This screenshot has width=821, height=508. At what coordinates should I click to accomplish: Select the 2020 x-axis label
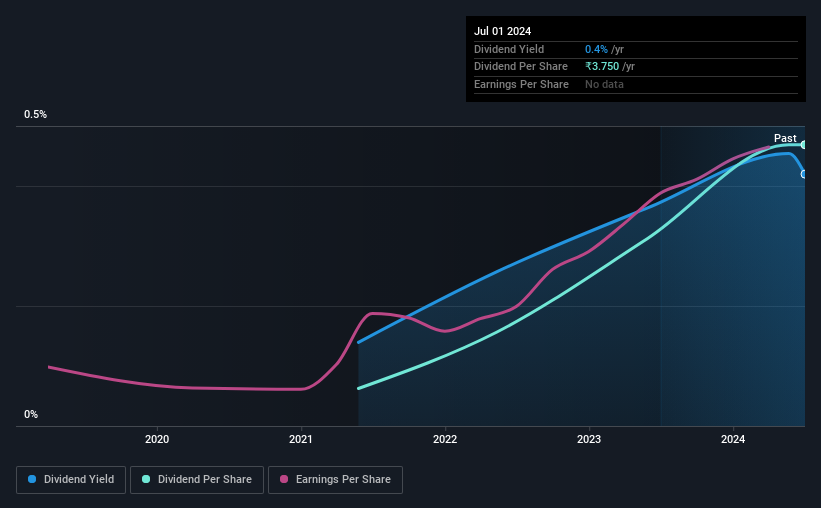[157, 439]
